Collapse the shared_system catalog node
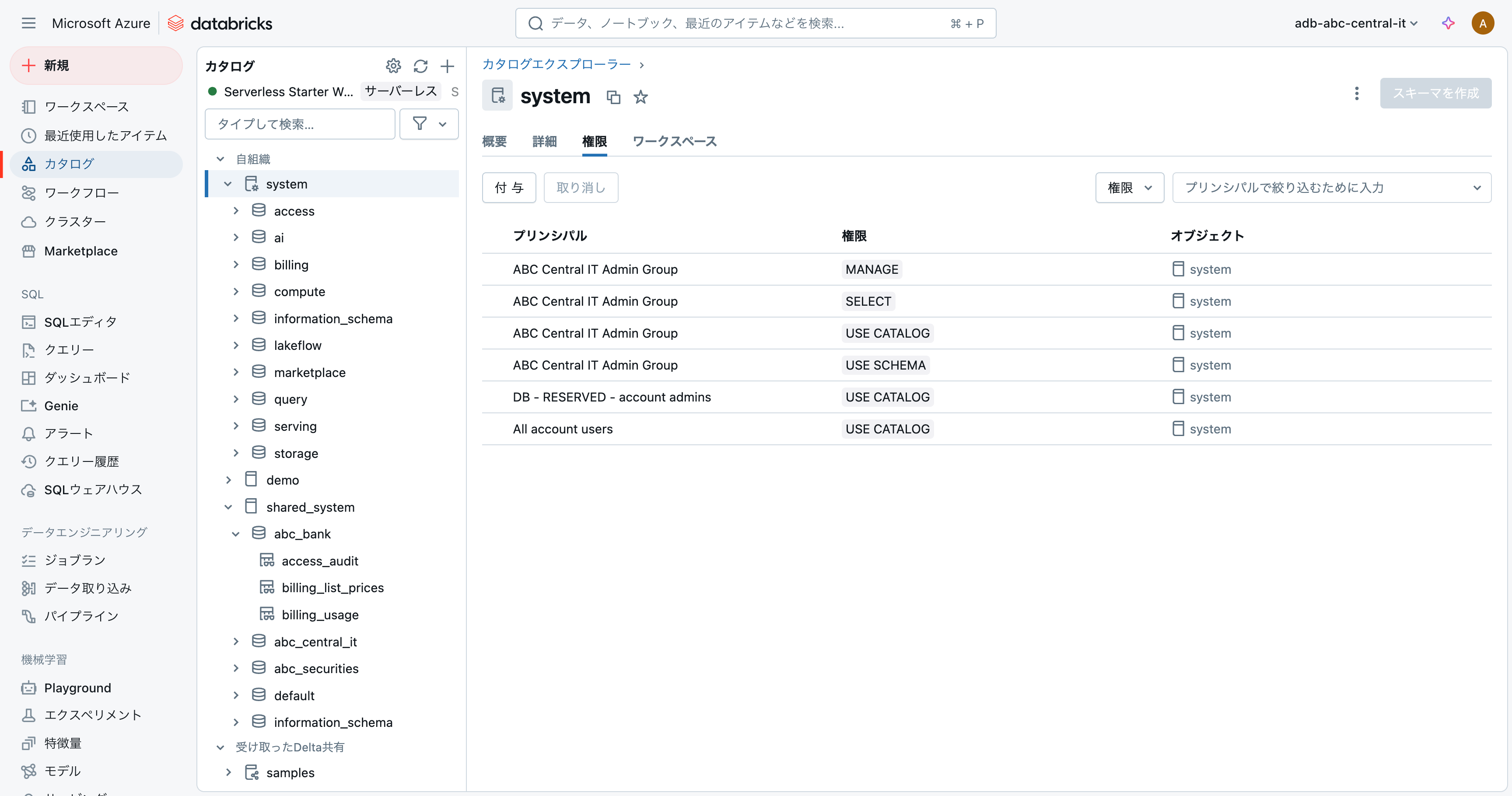 click(228, 507)
